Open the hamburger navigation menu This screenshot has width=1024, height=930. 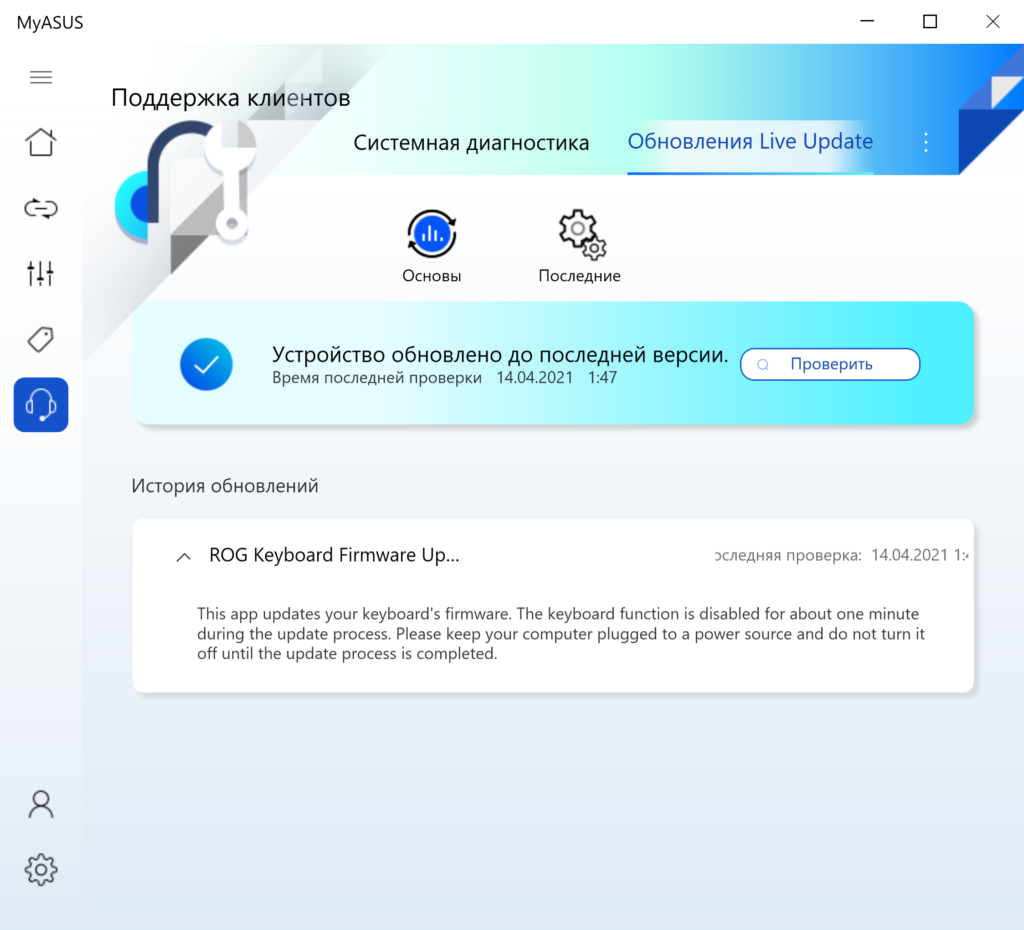click(x=40, y=78)
